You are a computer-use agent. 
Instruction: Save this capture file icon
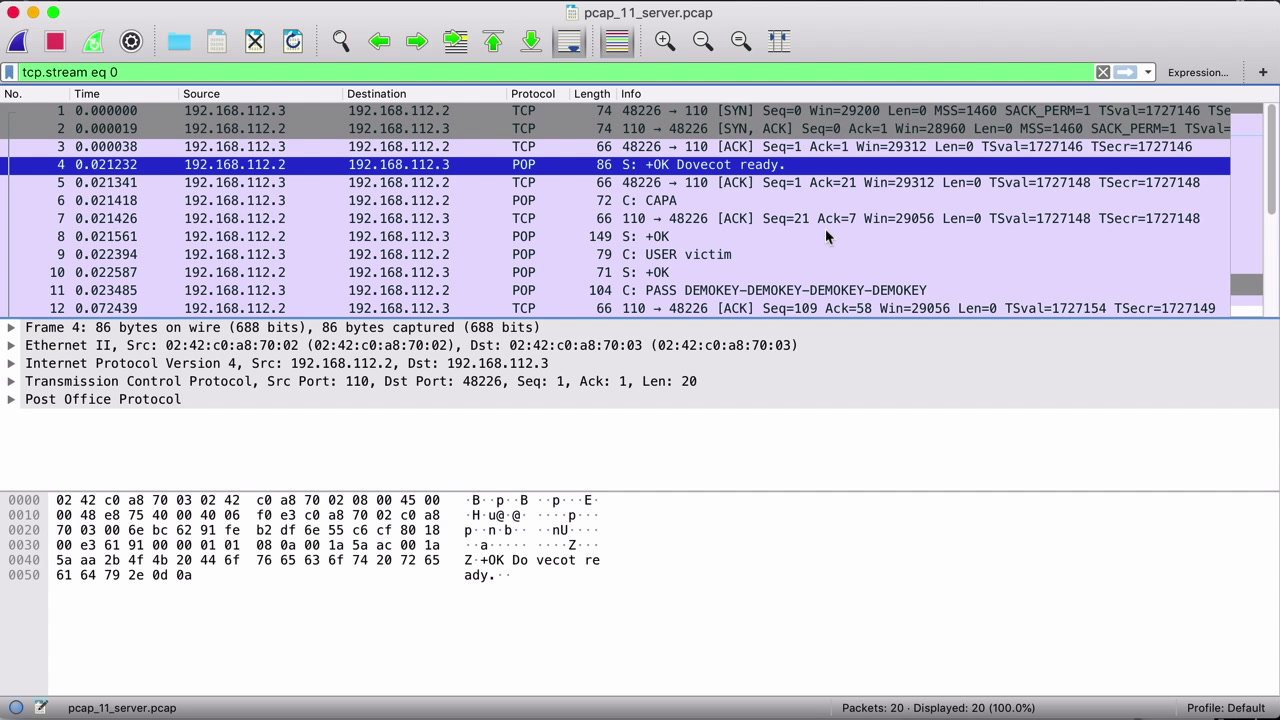pyautogui.click(x=217, y=41)
